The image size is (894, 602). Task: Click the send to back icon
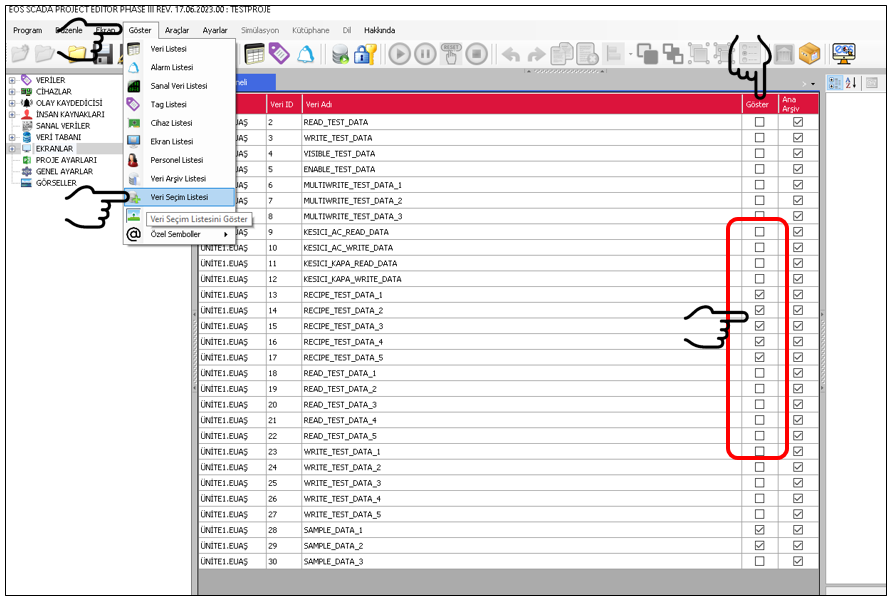pos(673,54)
